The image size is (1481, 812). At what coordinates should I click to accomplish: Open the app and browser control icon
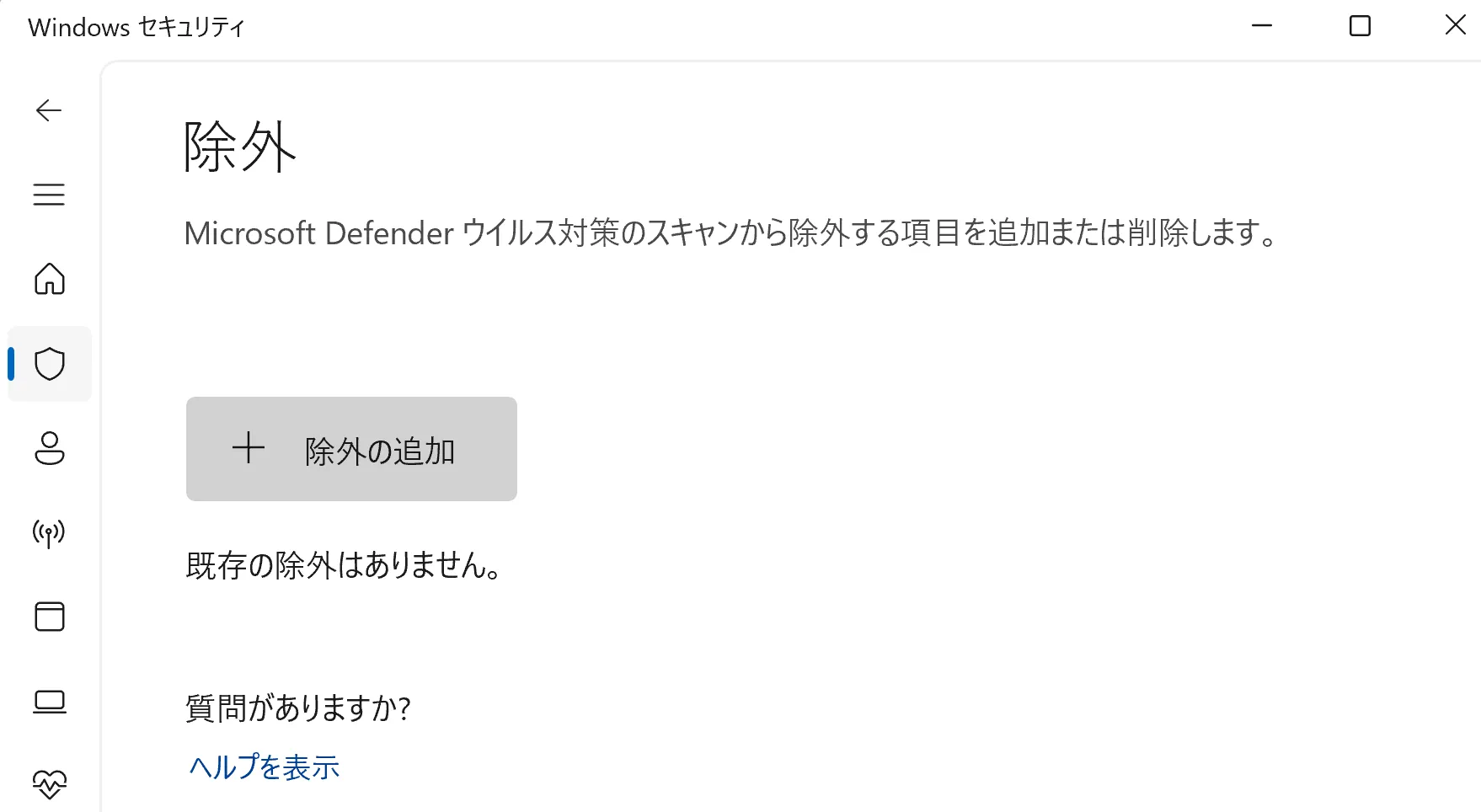click(x=49, y=617)
